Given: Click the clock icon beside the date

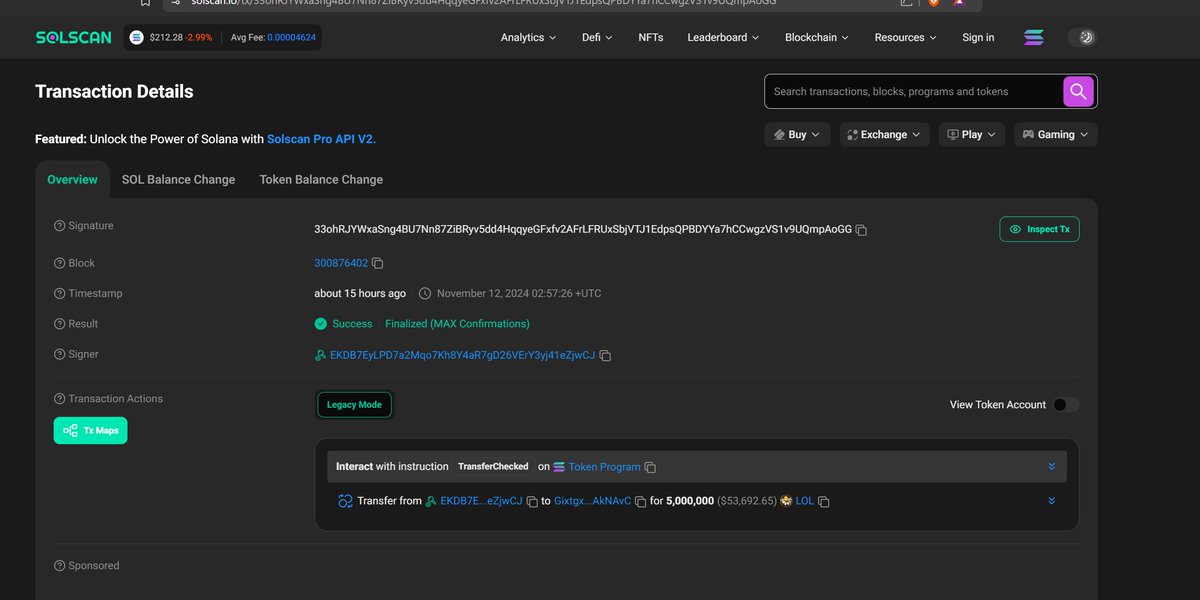Looking at the screenshot, I should tap(425, 294).
